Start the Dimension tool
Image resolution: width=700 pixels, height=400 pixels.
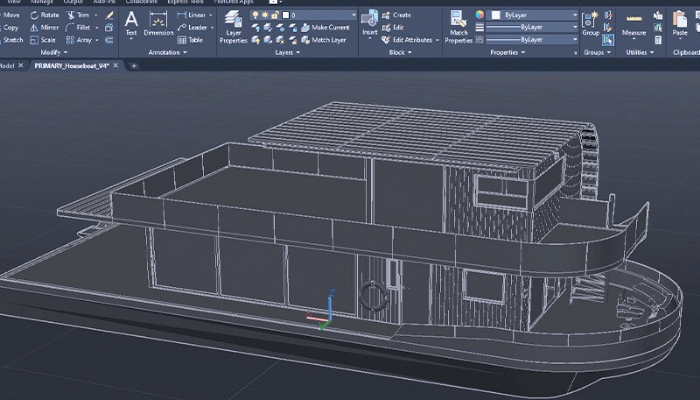(x=158, y=24)
